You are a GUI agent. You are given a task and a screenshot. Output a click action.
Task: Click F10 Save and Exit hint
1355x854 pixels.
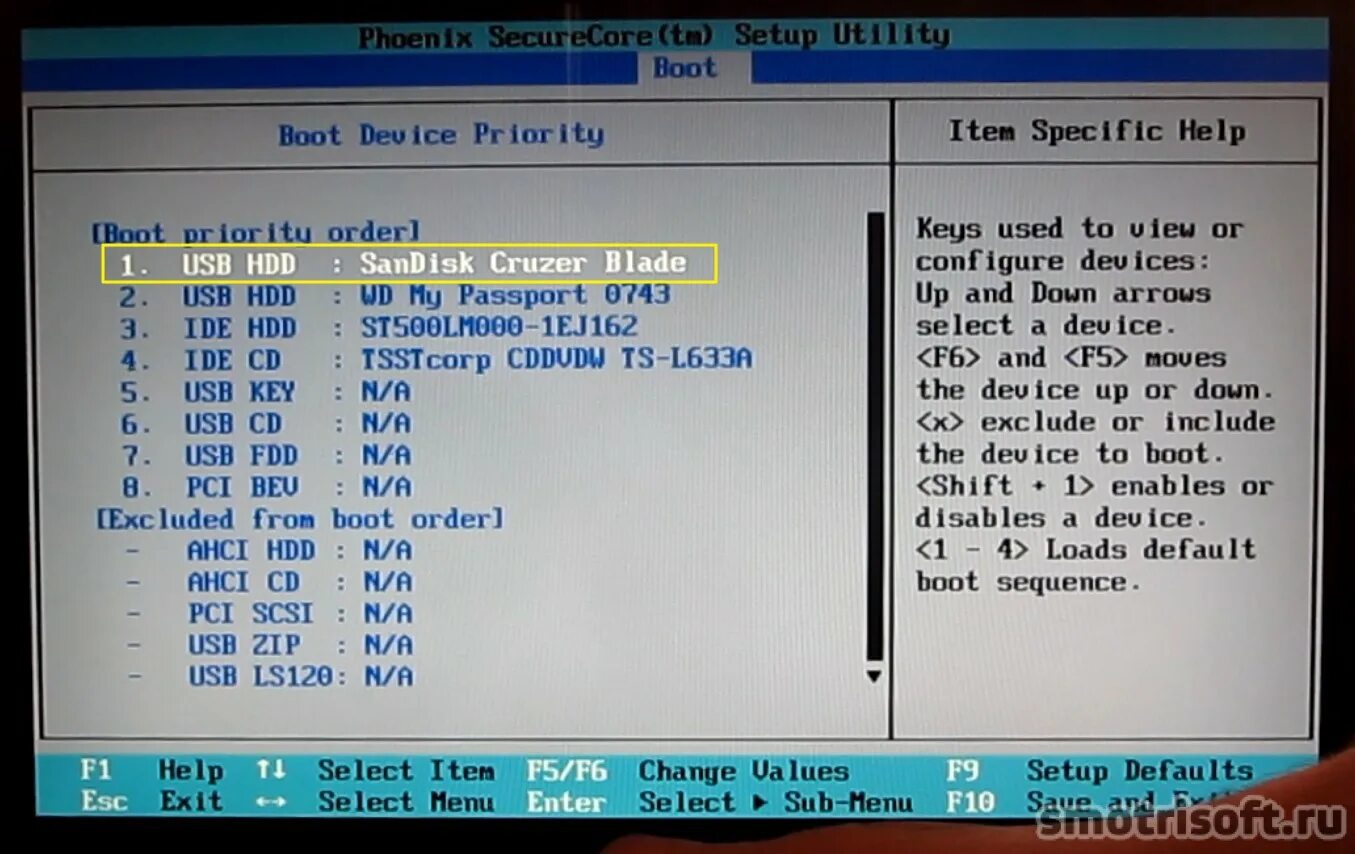point(1097,802)
